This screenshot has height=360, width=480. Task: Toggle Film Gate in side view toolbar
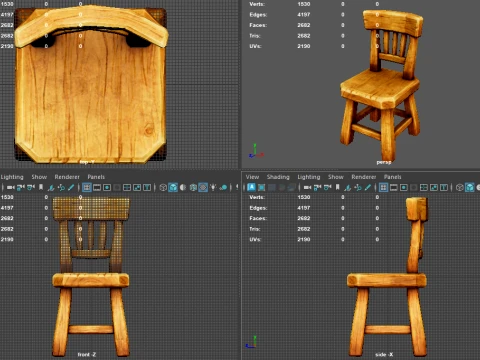(x=394, y=187)
